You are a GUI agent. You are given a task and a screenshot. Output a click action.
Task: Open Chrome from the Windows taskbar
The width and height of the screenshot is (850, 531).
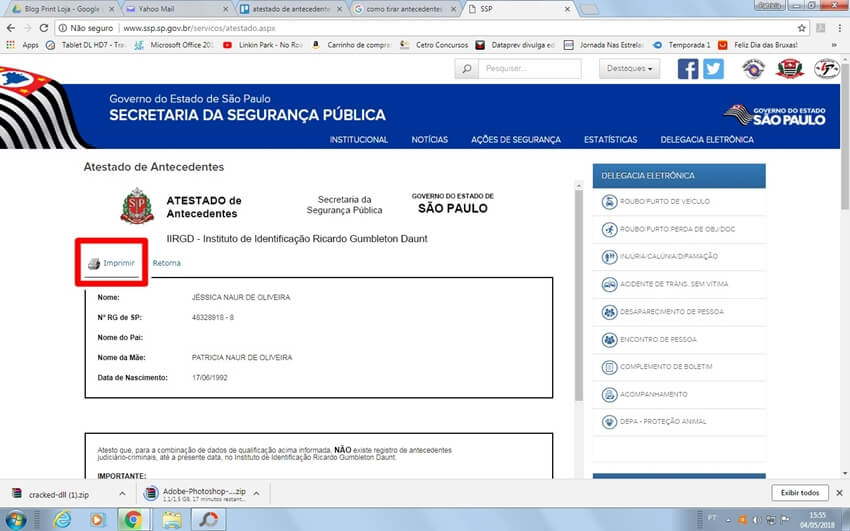tap(131, 519)
